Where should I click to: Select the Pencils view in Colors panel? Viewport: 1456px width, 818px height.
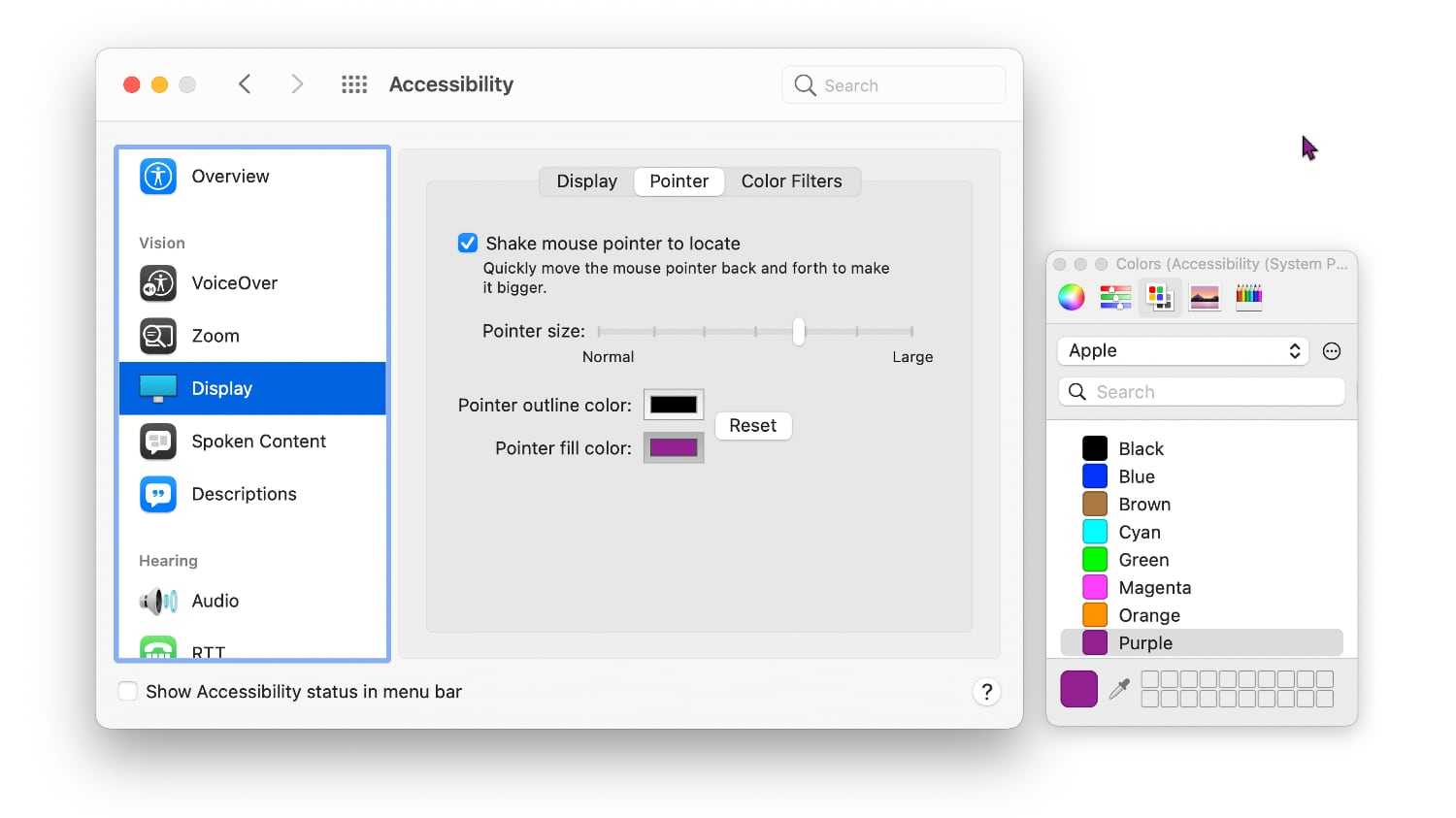(1249, 297)
